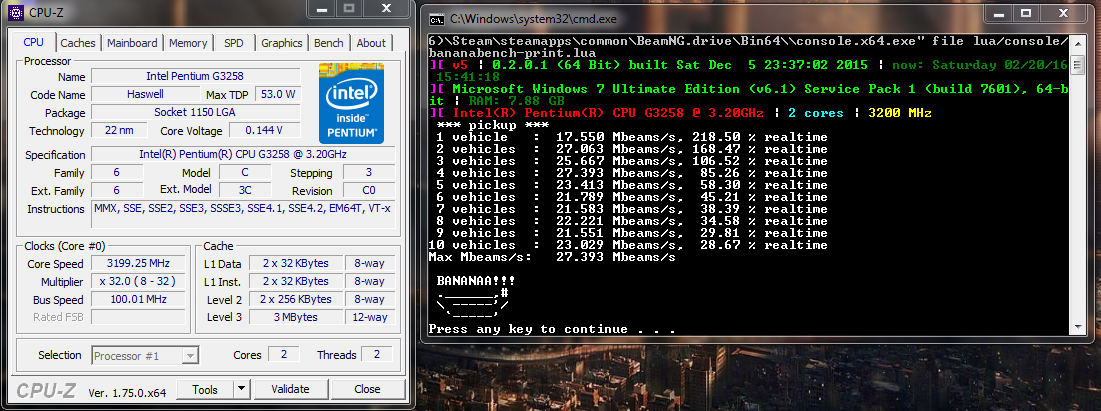Click the Revision value 'C0'
Screen dimensions: 1101x411
(x=369, y=190)
